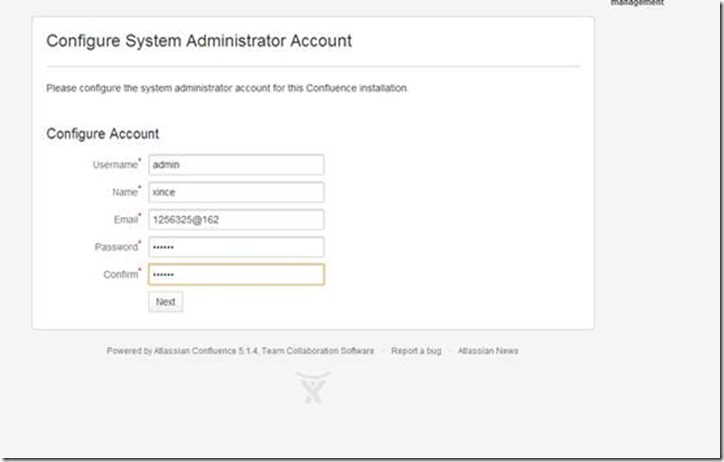Click the Atlassian Confluence 5.1.4 footer text
Screen dimensions: 724x462
pos(206,351)
